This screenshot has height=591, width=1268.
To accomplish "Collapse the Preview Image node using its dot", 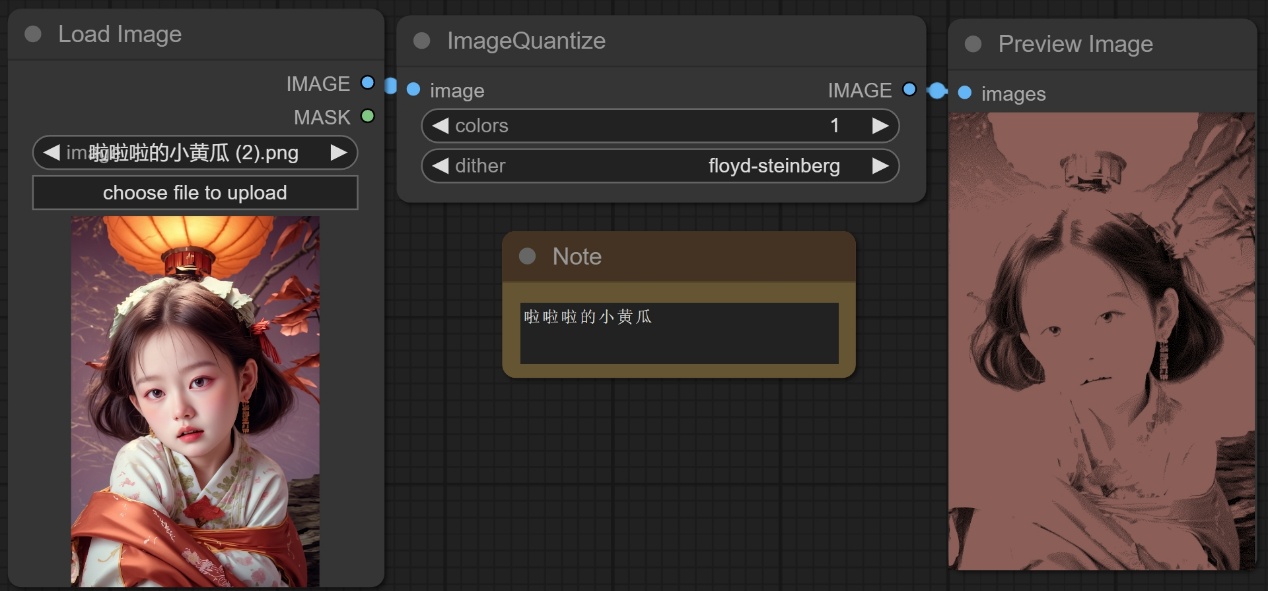I will click(973, 44).
